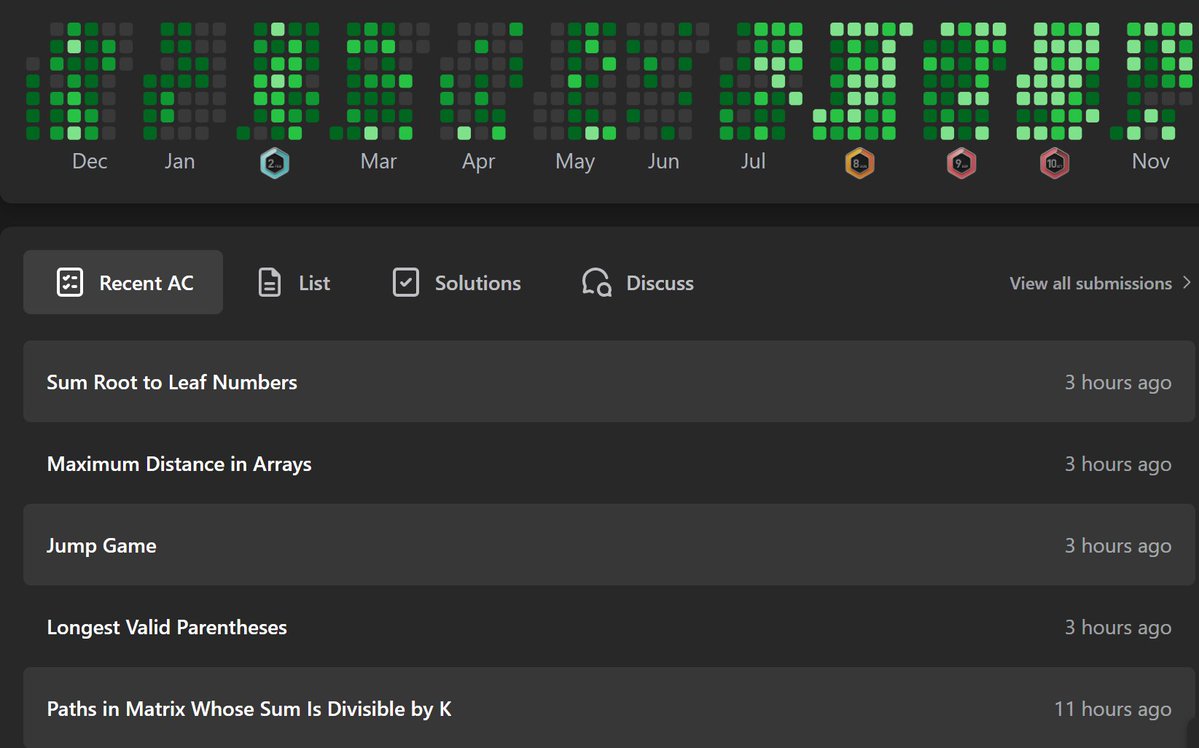
Task: Click the September monthly challenge badge
Action: pyautogui.click(x=961, y=162)
